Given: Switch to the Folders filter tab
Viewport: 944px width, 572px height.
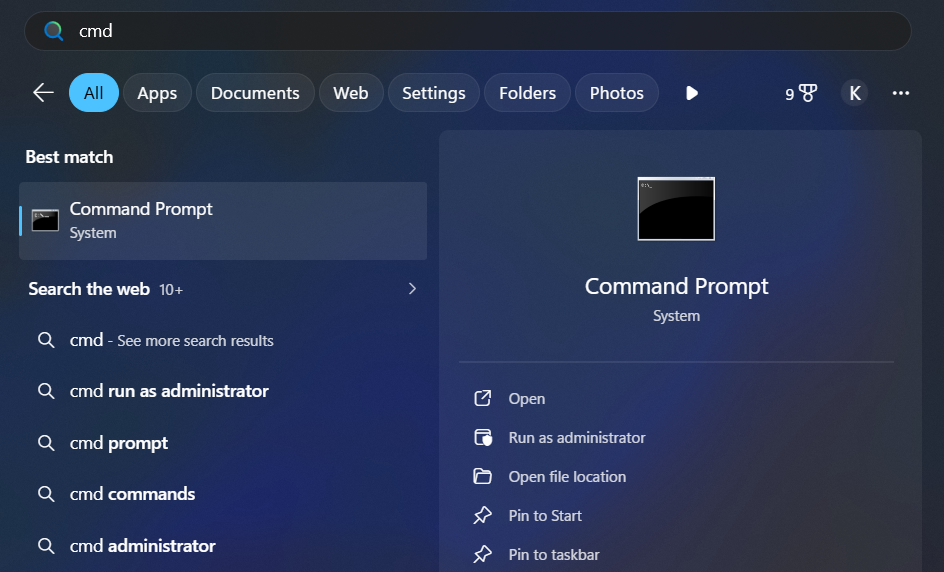Looking at the screenshot, I should click(527, 93).
